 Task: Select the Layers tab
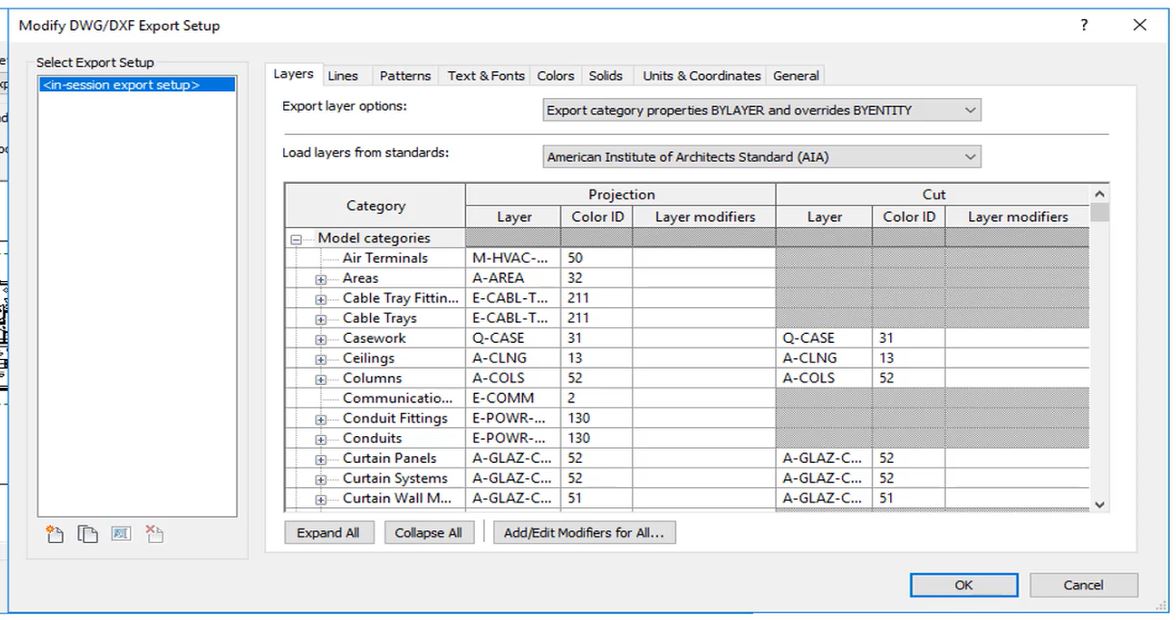click(293, 74)
